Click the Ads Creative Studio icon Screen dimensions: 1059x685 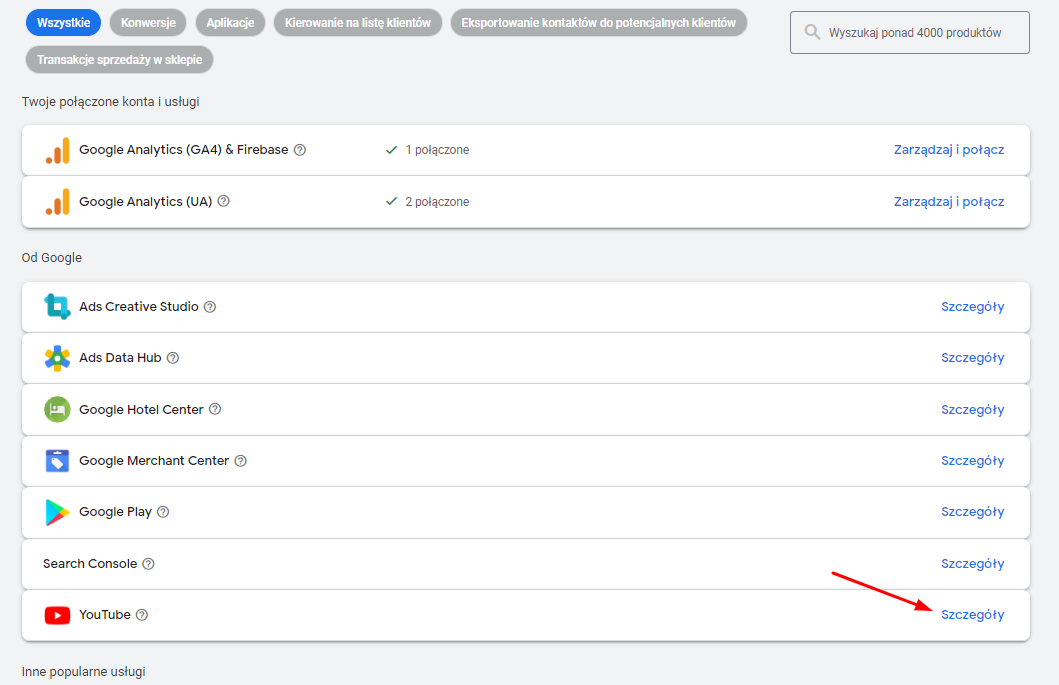click(57, 307)
